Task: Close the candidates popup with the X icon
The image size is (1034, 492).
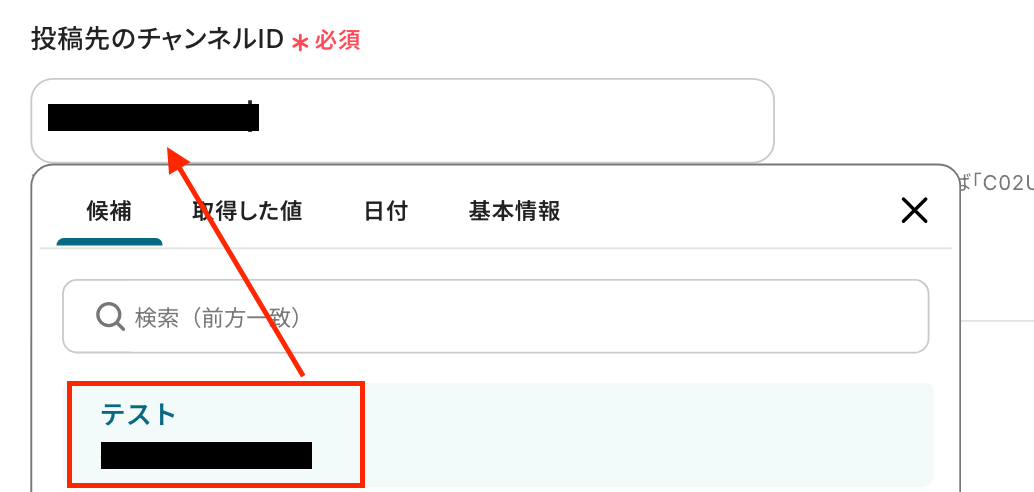Action: (x=914, y=211)
